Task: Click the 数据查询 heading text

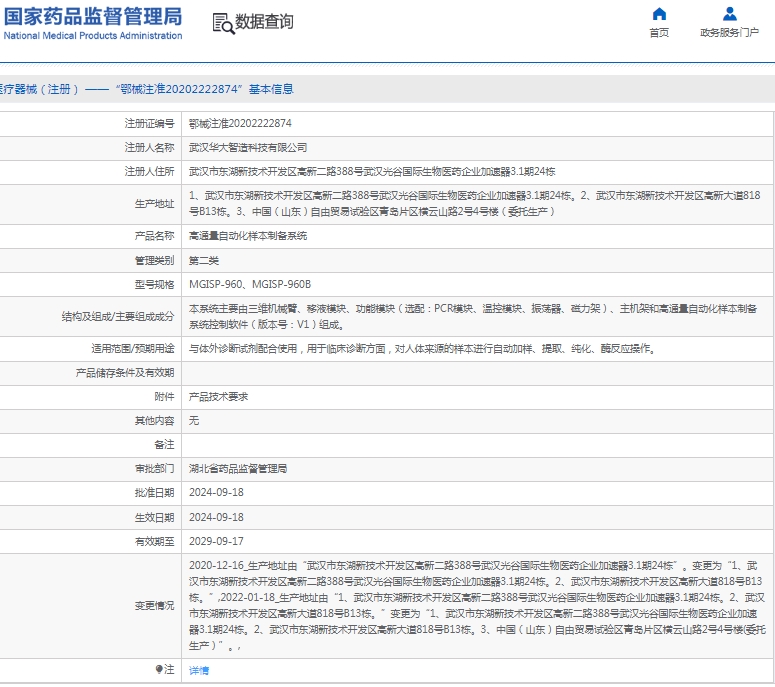Action: click(x=264, y=22)
